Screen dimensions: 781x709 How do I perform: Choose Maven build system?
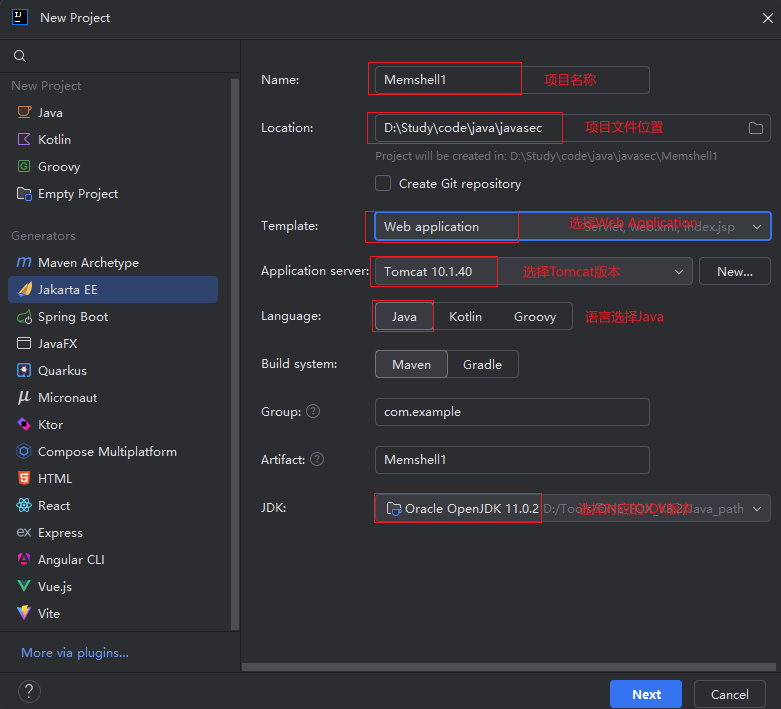click(411, 364)
